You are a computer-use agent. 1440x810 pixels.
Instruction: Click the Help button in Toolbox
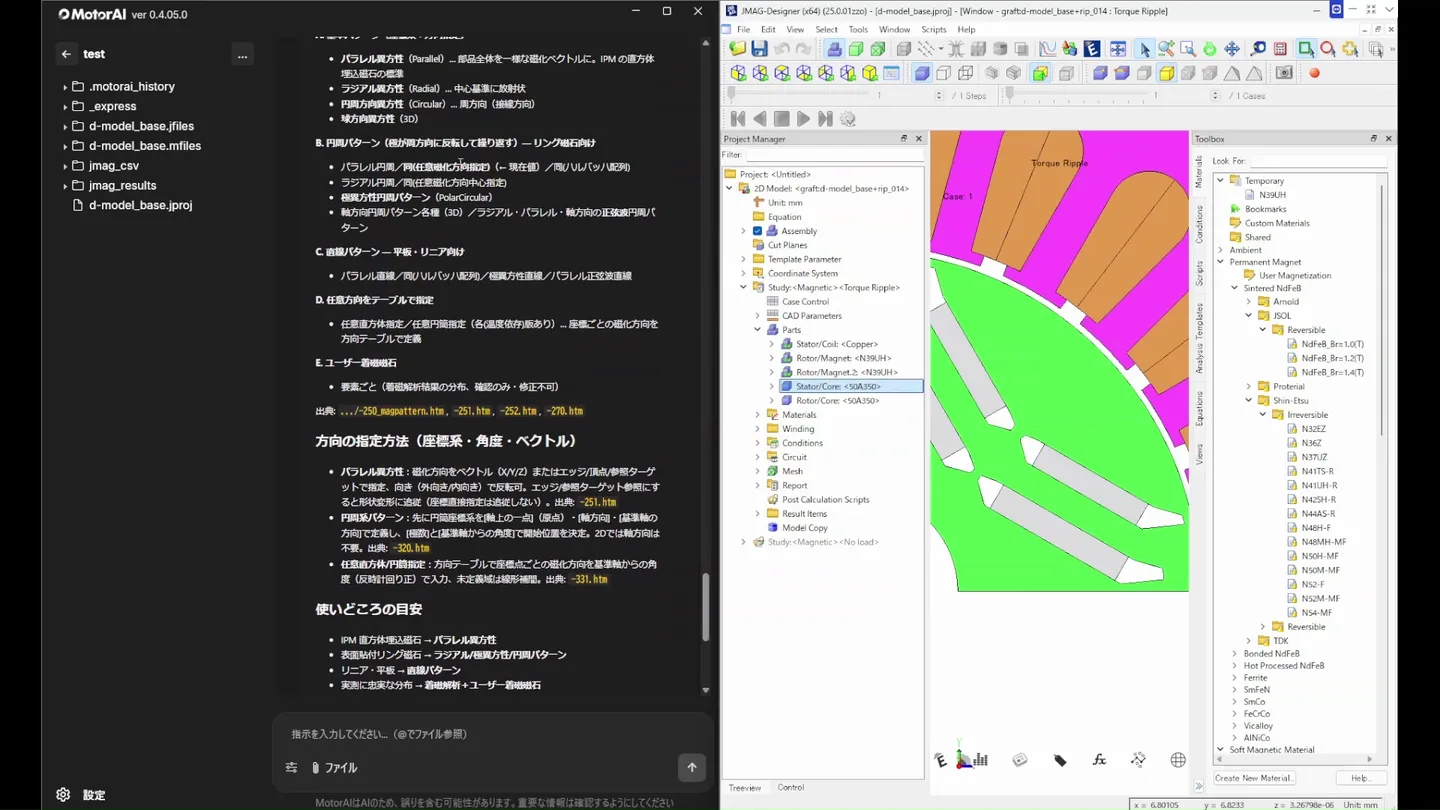coord(1360,778)
